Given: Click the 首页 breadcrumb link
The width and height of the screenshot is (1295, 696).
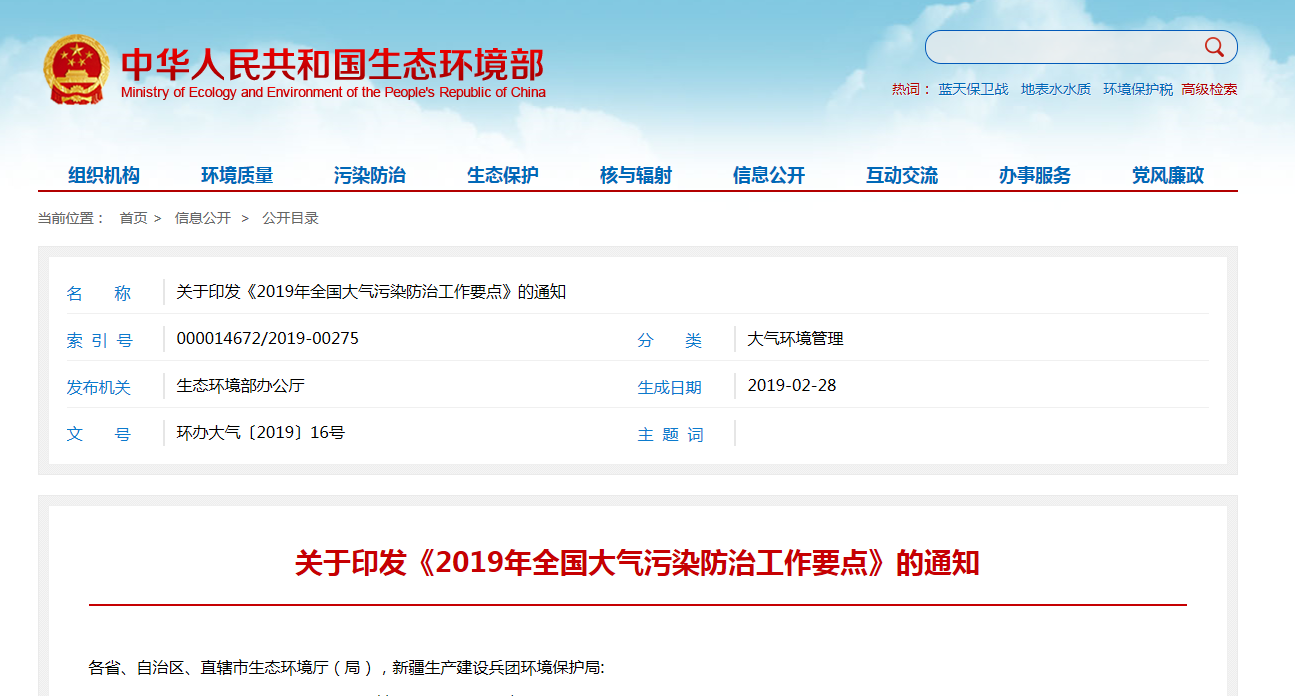Looking at the screenshot, I should pyautogui.click(x=133, y=218).
